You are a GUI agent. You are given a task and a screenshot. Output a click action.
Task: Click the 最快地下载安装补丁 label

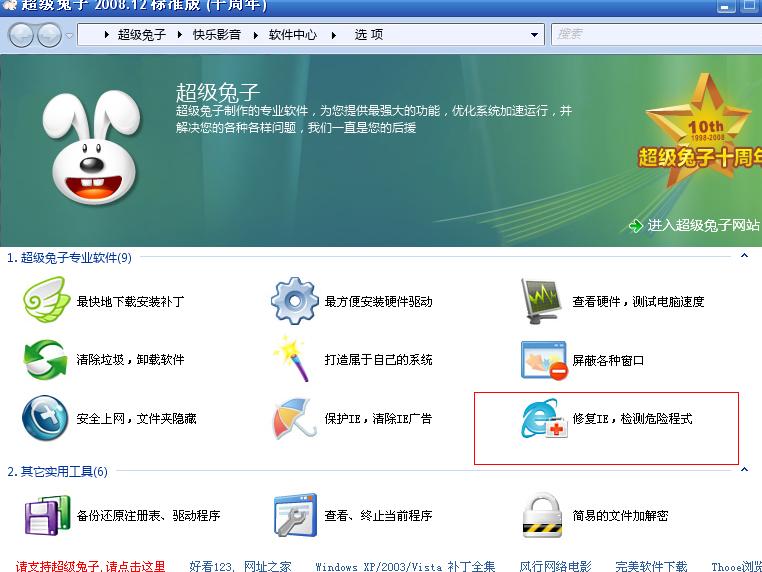click(130, 302)
